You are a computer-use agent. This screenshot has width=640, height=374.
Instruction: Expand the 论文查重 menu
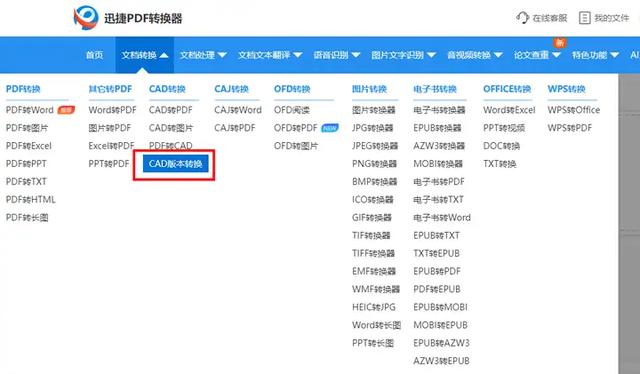[x=537, y=55]
